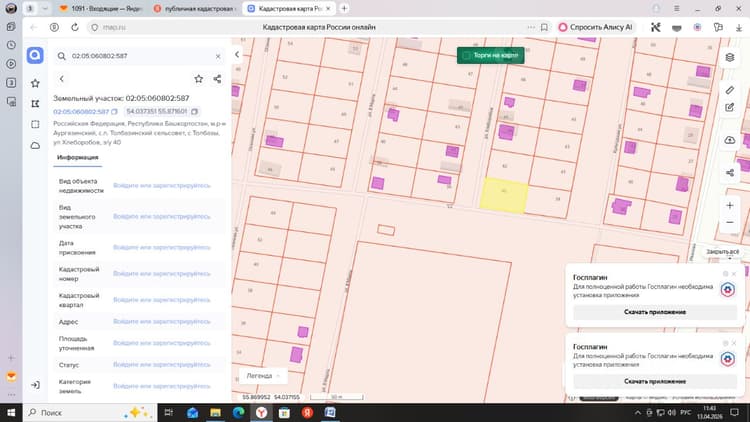
Task: Select the ruler measurement tool
Action: [x=729, y=90]
